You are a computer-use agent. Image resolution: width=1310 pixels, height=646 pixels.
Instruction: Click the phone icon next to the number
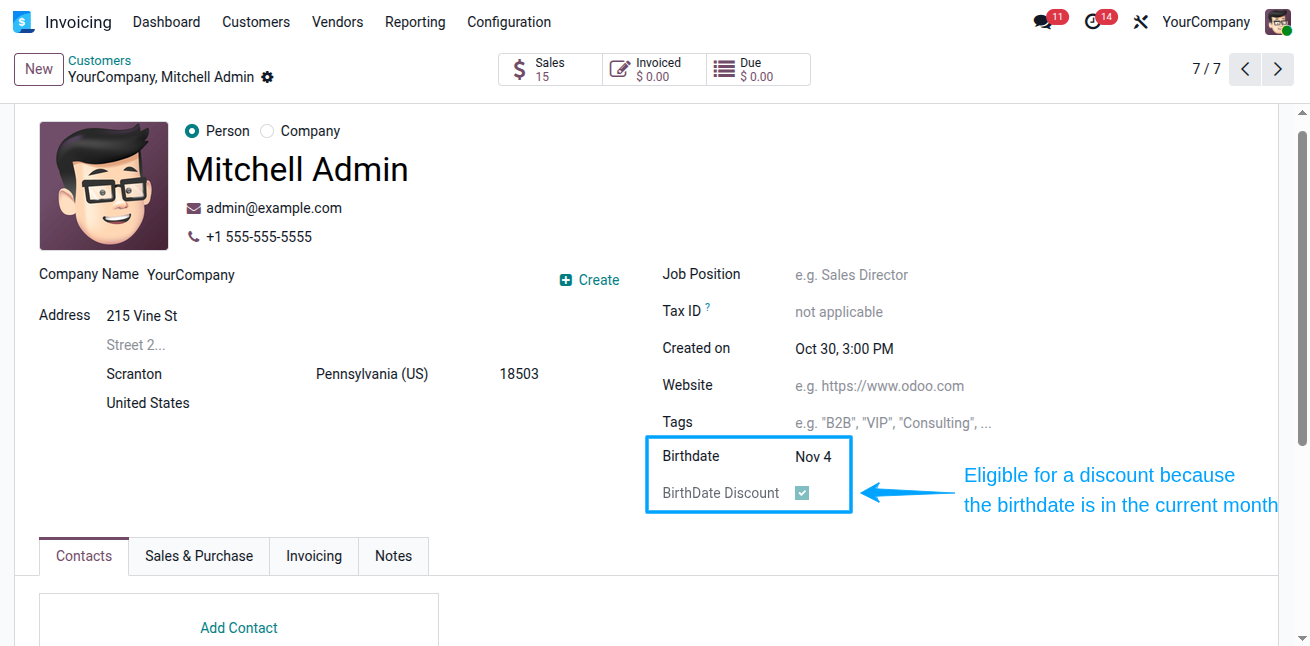[x=194, y=237]
